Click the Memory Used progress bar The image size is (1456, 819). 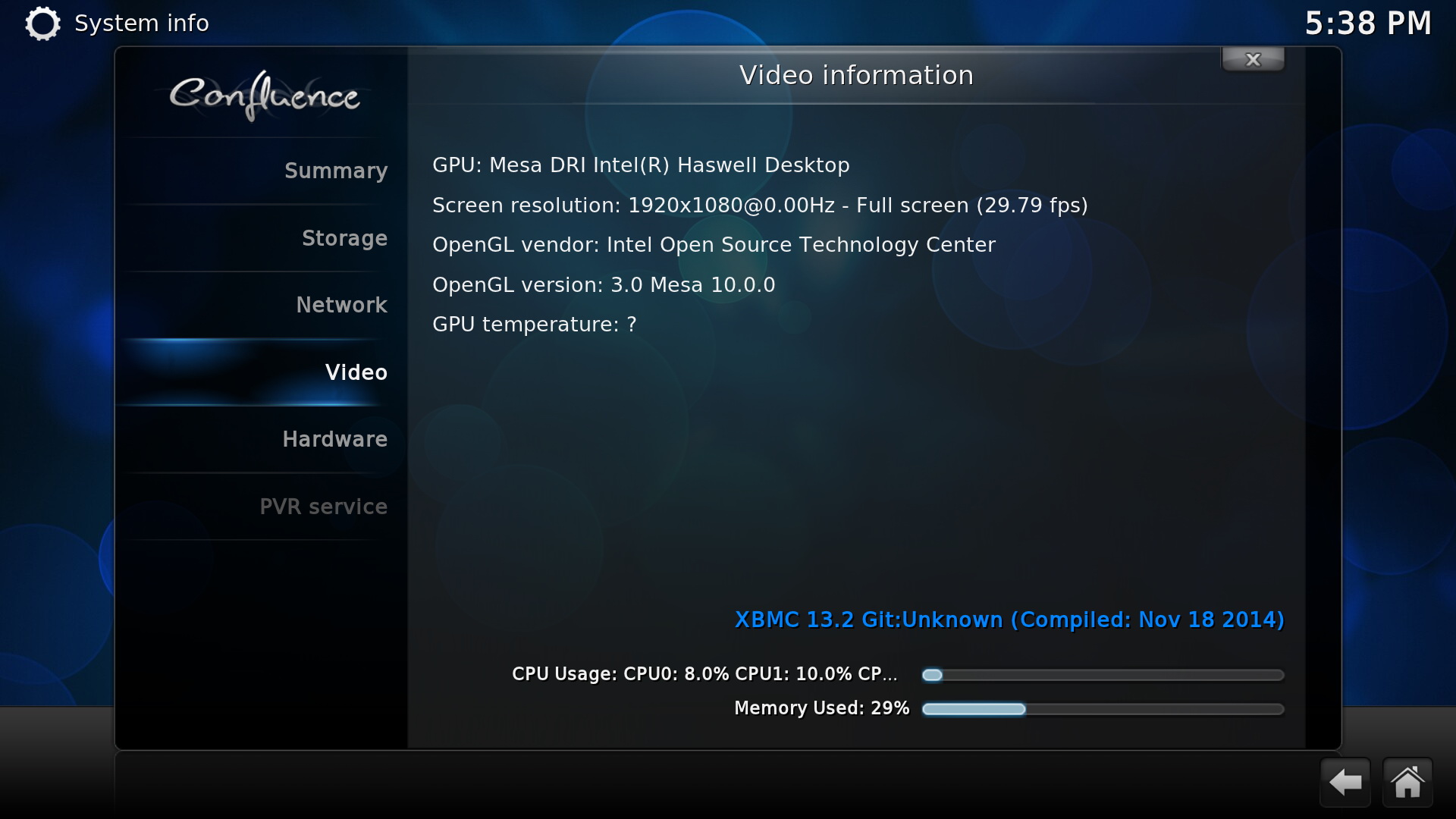coord(1103,709)
